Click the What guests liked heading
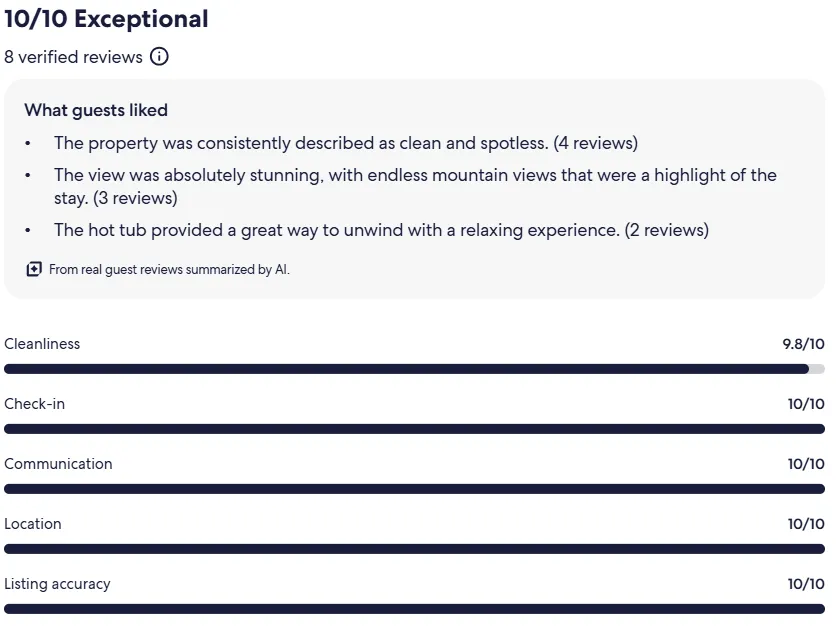Image resolution: width=837 pixels, height=626 pixels. [x=96, y=110]
